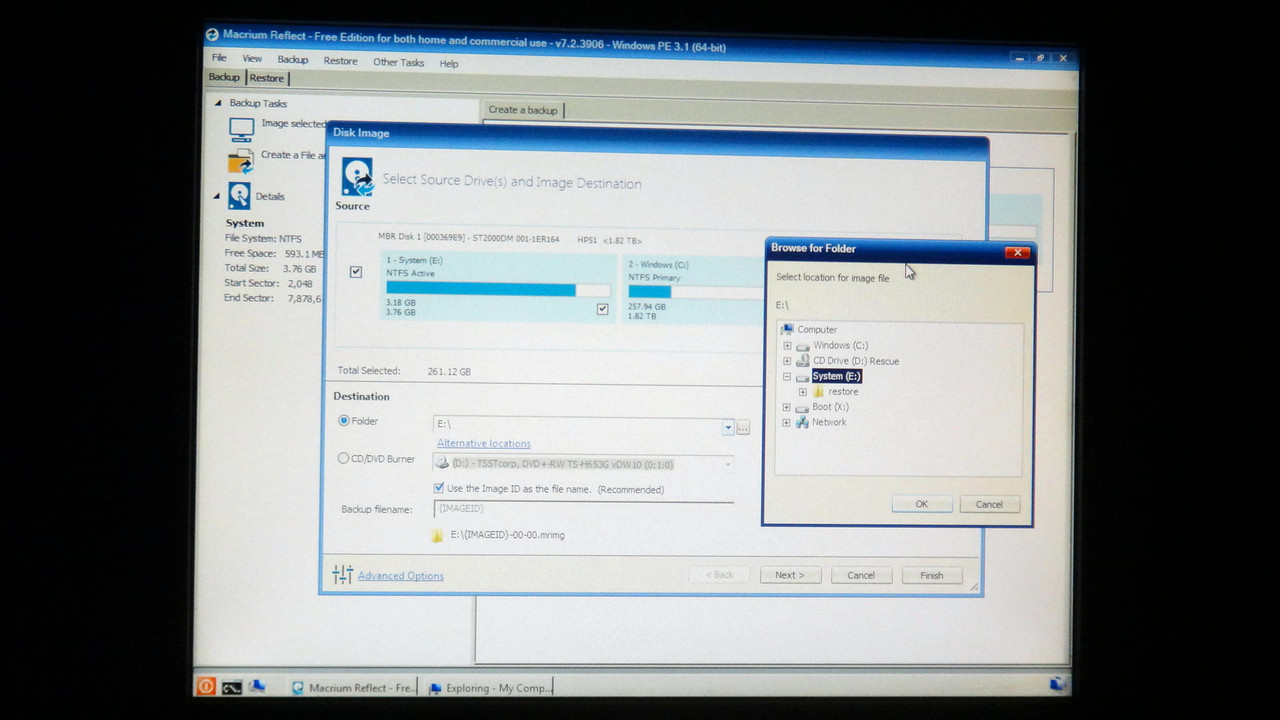This screenshot has width=1280, height=720.
Task: Open the View menu
Action: (252, 59)
